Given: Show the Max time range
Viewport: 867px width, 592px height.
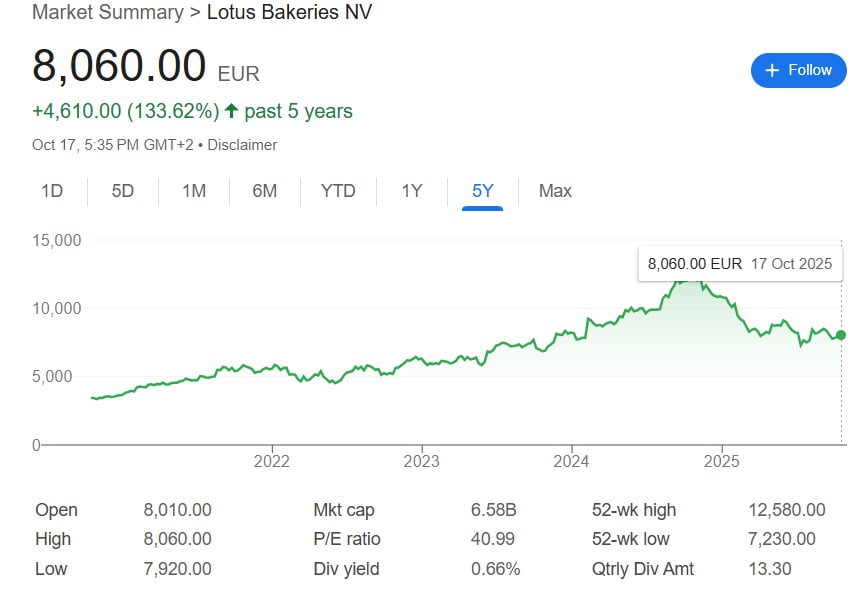Looking at the screenshot, I should pyautogui.click(x=555, y=191).
